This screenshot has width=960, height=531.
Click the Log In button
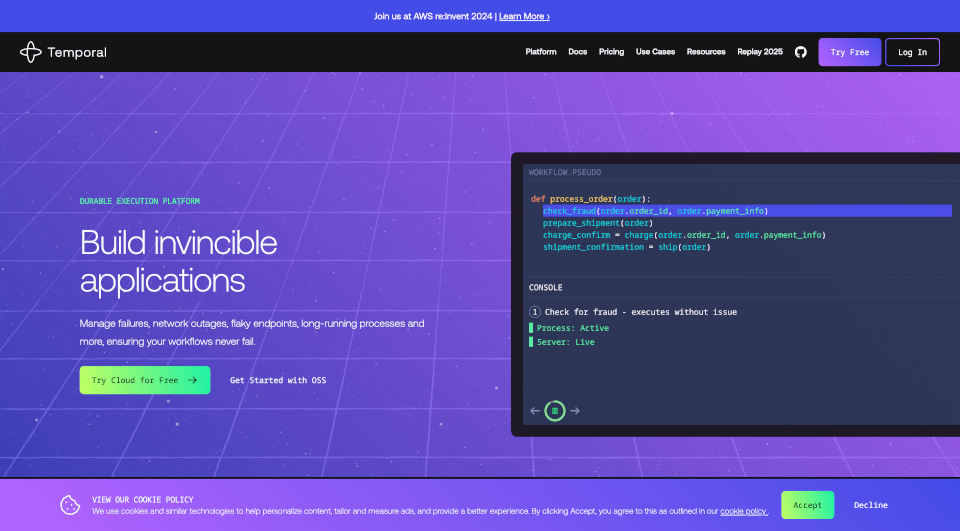(912, 52)
